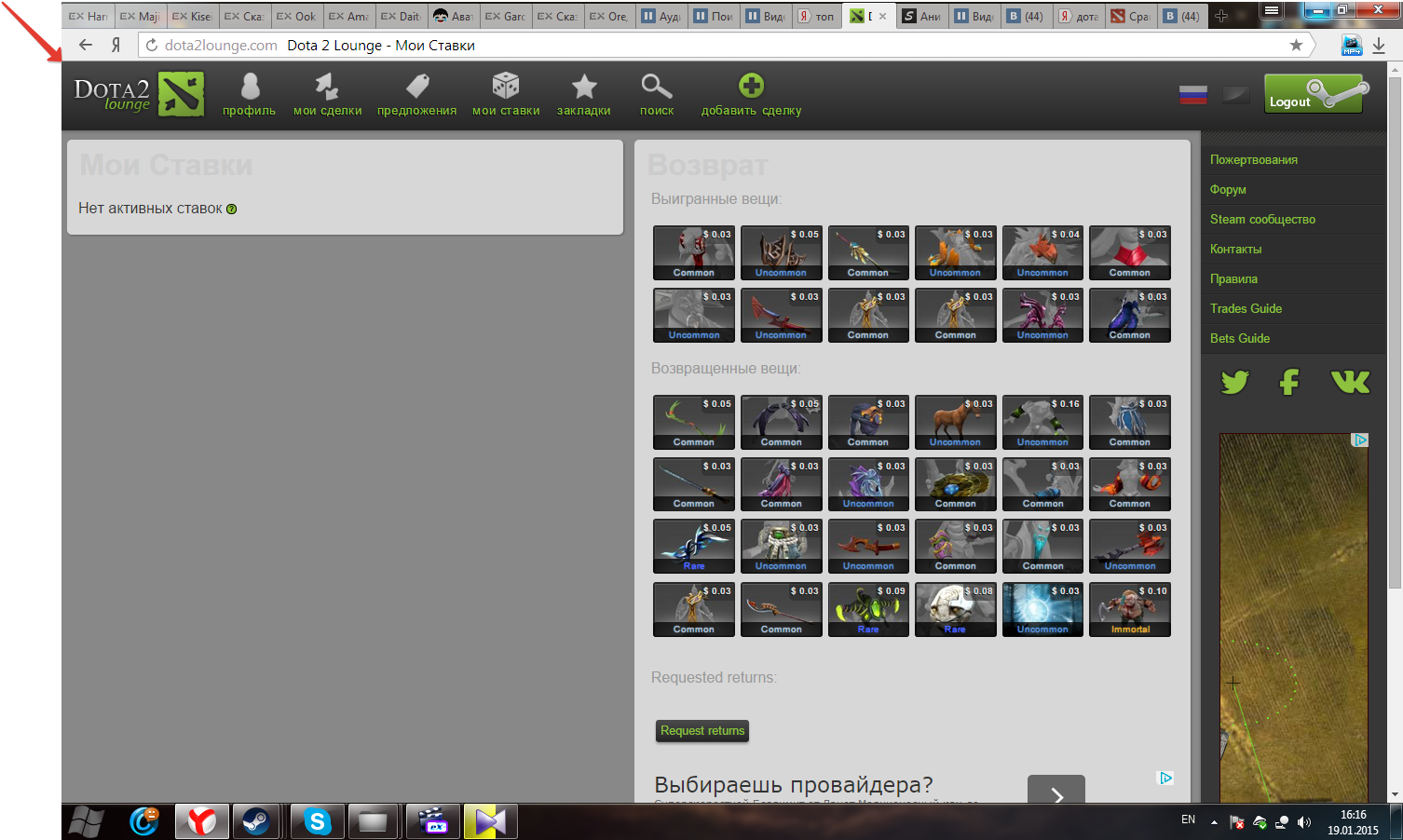Switch to the дота browser tab
1403x840 pixels.
click(1079, 16)
